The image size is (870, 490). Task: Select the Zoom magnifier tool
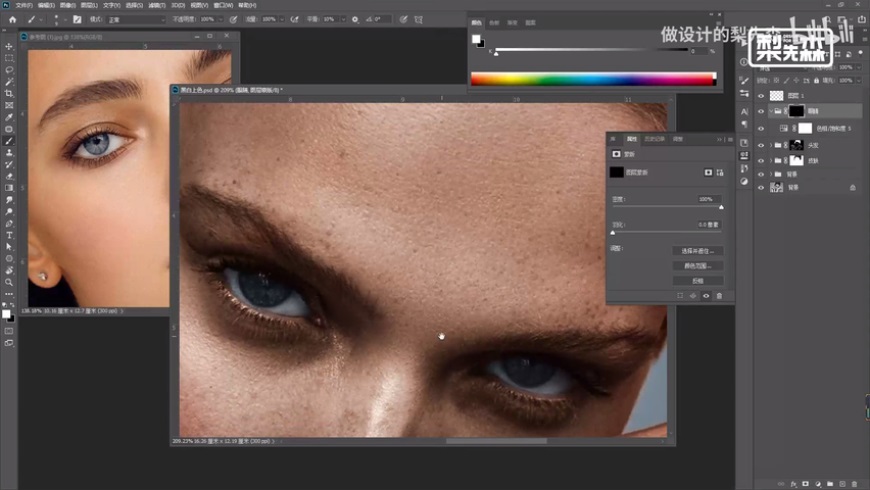click(9, 282)
